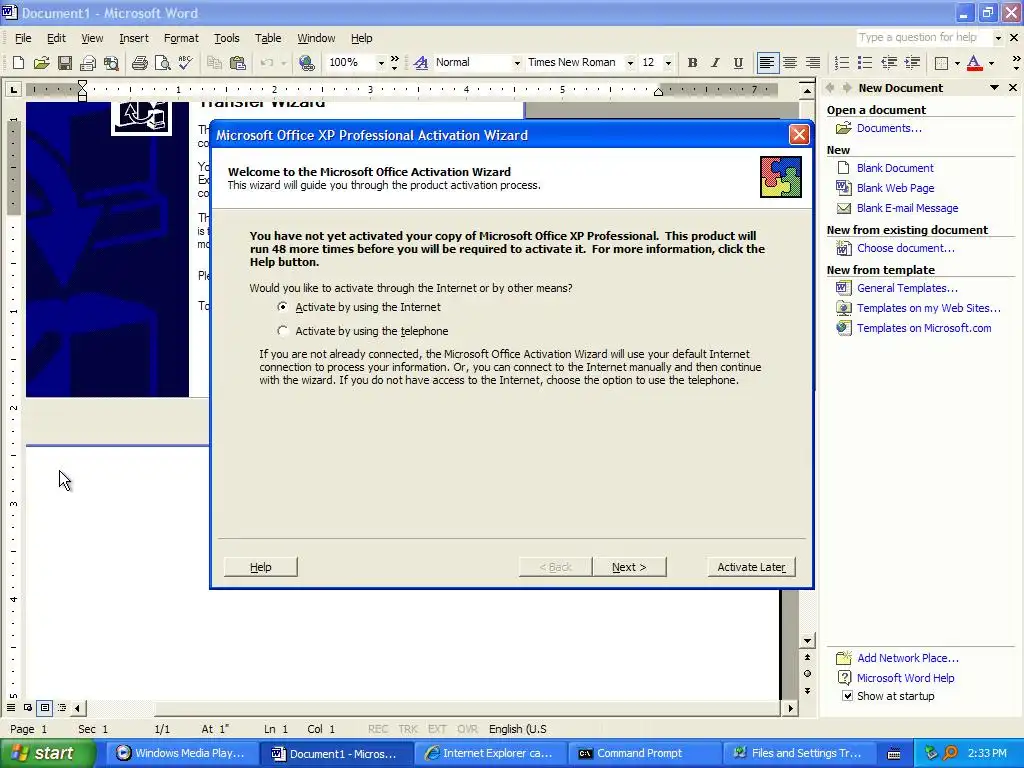The image size is (1024, 768).
Task: Open the Normal style dropdown
Action: [517, 63]
